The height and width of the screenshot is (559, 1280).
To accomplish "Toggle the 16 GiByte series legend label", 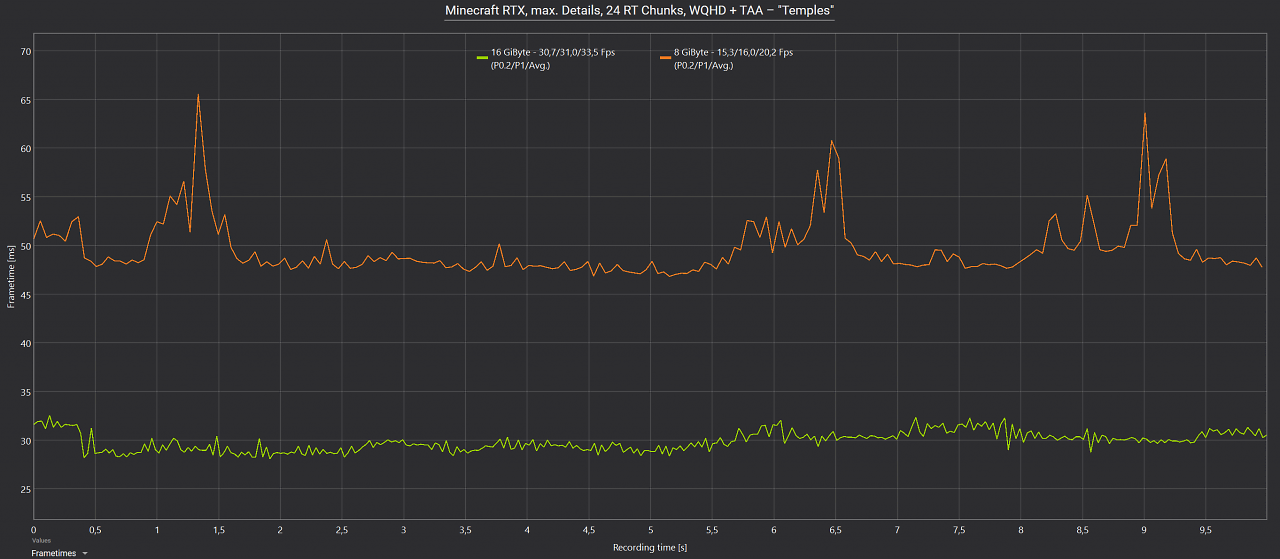I will pos(553,59).
